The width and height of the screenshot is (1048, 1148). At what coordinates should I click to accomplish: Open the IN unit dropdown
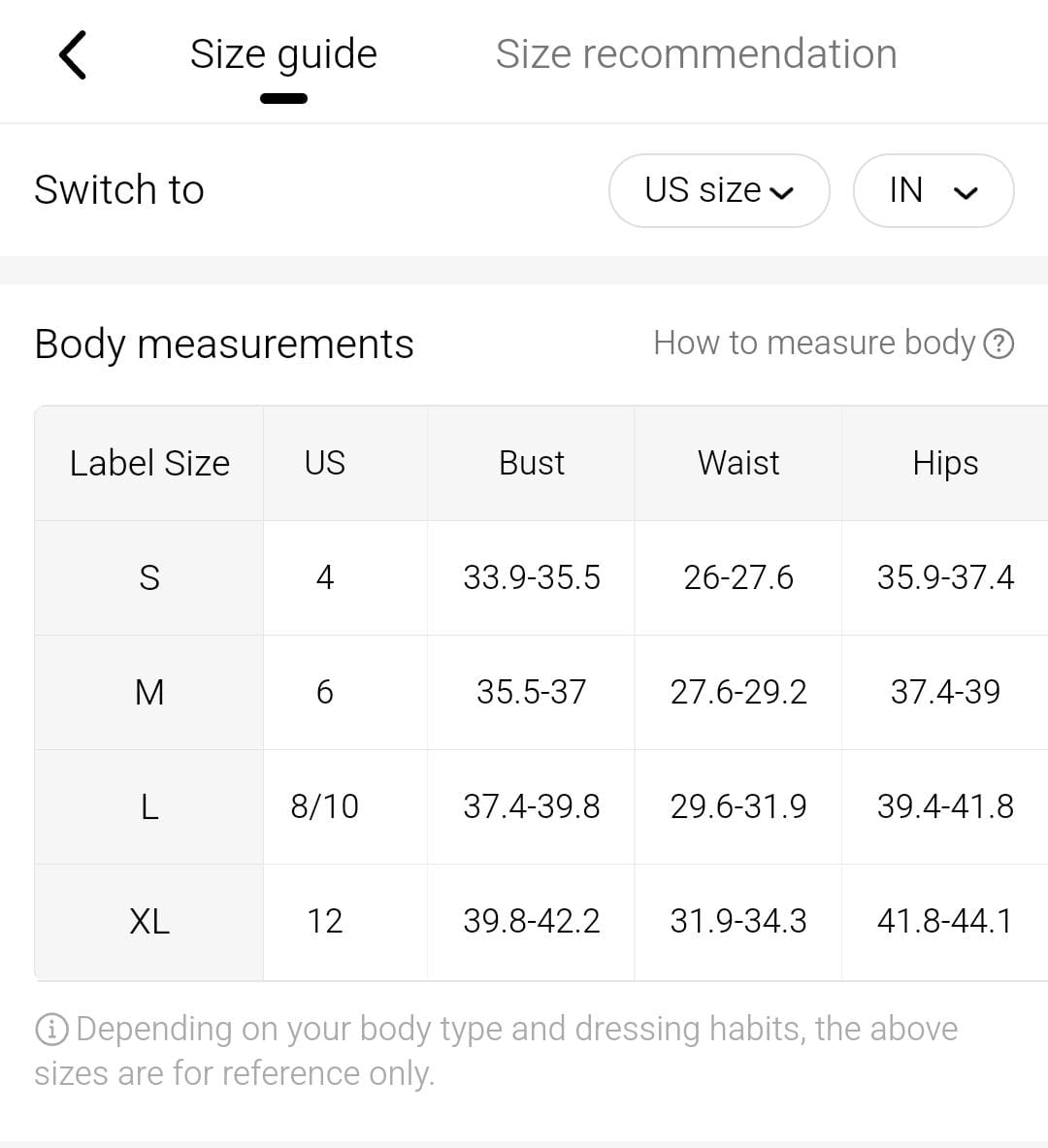pyautogui.click(x=933, y=190)
